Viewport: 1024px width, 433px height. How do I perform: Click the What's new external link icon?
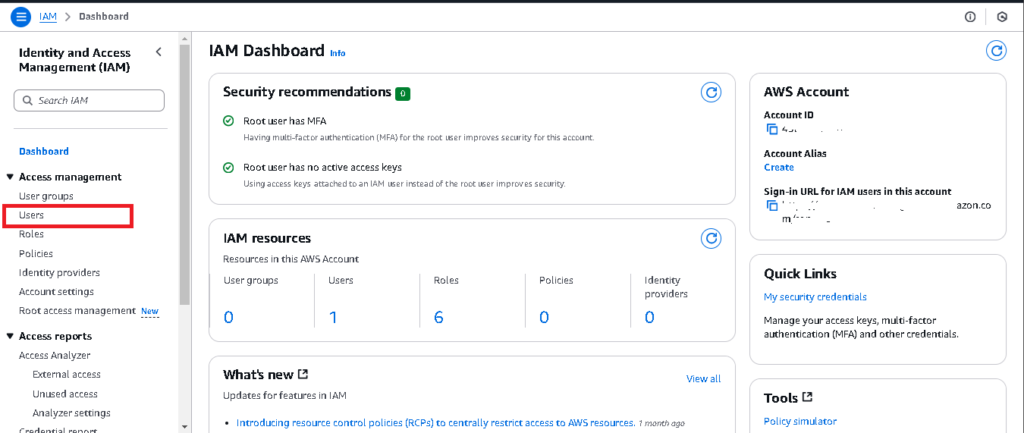[302, 374]
